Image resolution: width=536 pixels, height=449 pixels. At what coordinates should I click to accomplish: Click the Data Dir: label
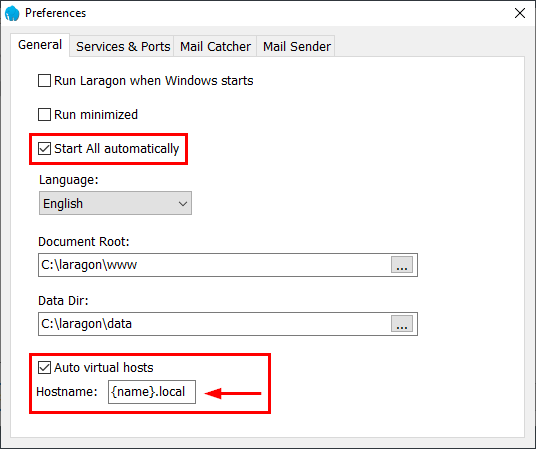[x=63, y=301]
